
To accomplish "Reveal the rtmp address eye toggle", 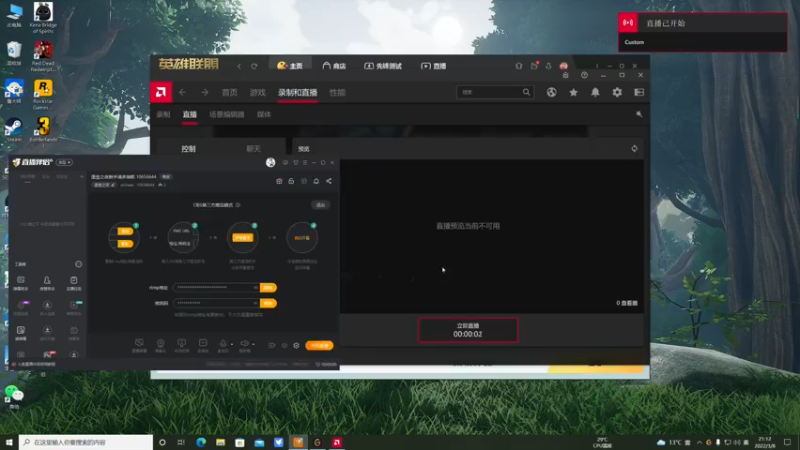I will 256,288.
